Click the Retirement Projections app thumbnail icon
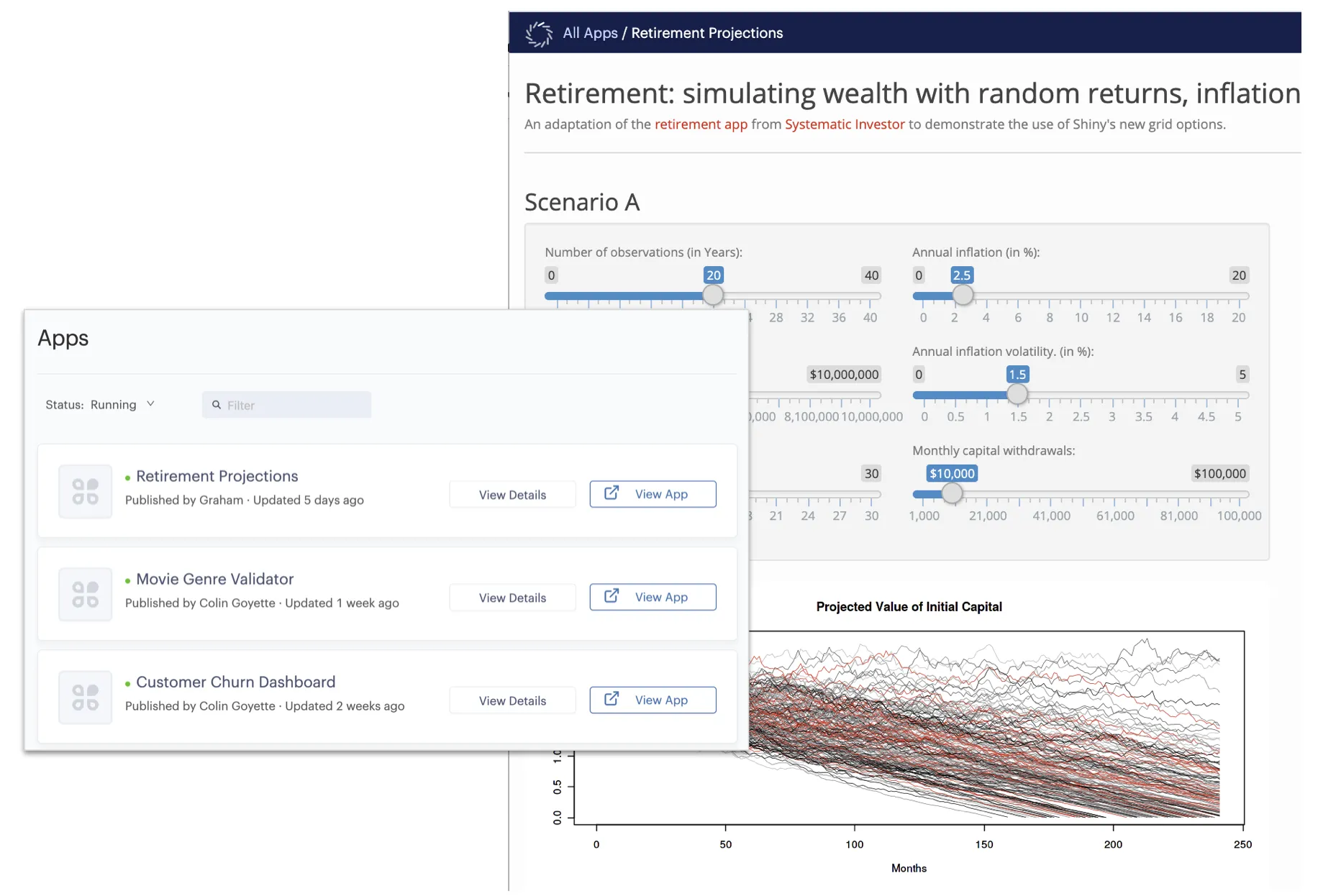The image size is (1318, 896). pyautogui.click(x=85, y=492)
